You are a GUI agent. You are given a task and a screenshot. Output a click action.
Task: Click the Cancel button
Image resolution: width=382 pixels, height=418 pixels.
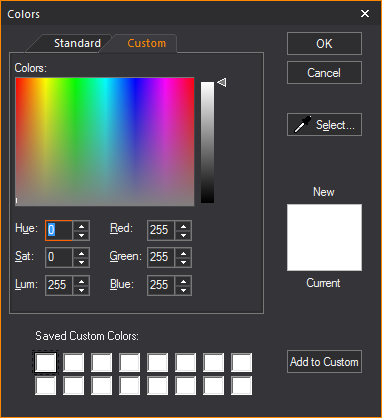pos(324,73)
